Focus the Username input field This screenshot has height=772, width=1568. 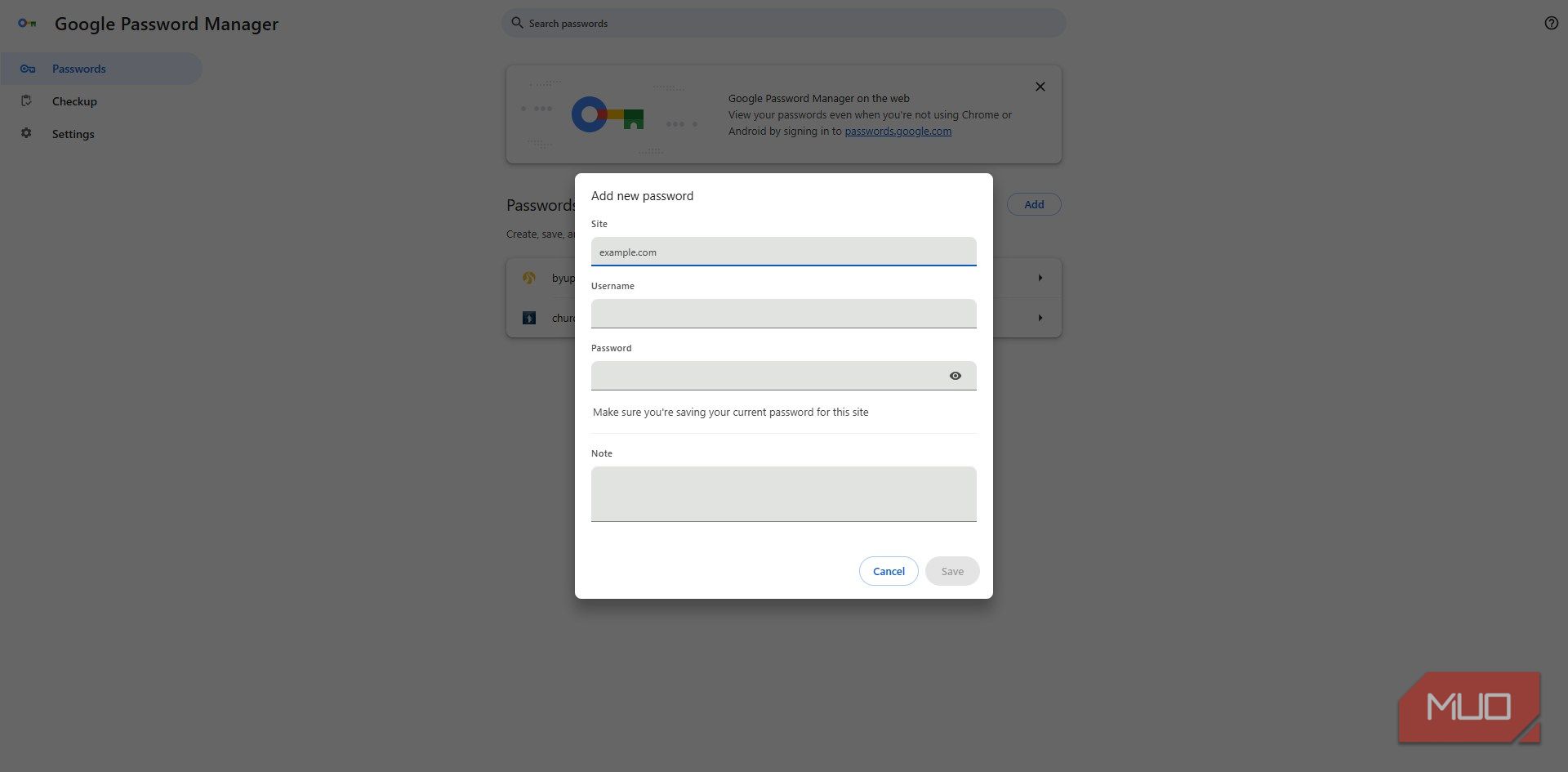(x=784, y=314)
